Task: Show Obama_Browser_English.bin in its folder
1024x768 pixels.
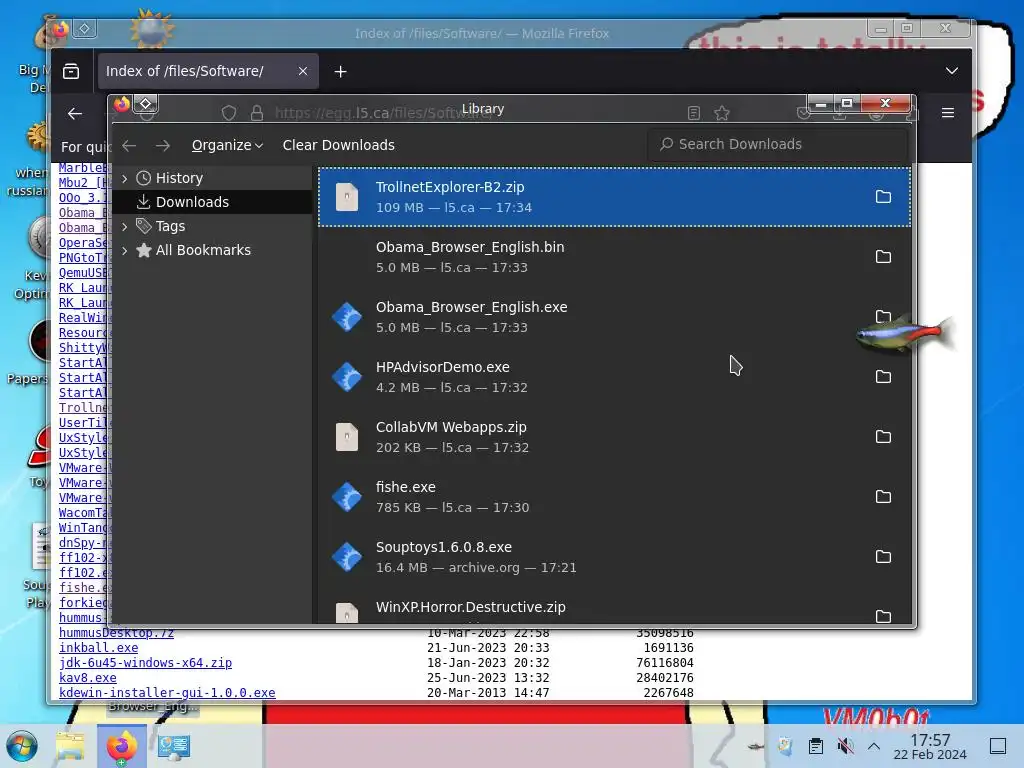Action: click(x=883, y=257)
